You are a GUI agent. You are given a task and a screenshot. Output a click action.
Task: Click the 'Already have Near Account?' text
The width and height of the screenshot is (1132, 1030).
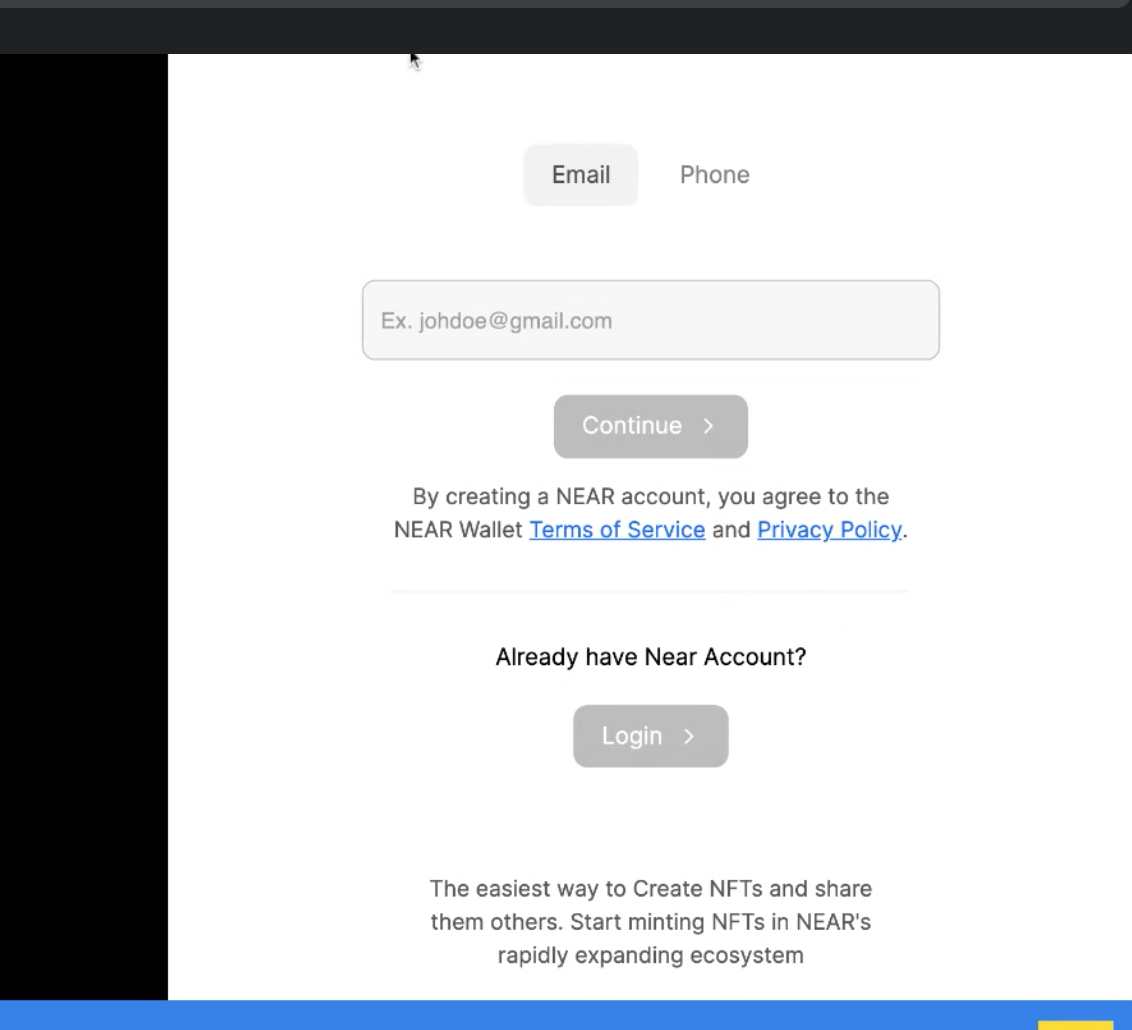[650, 657]
